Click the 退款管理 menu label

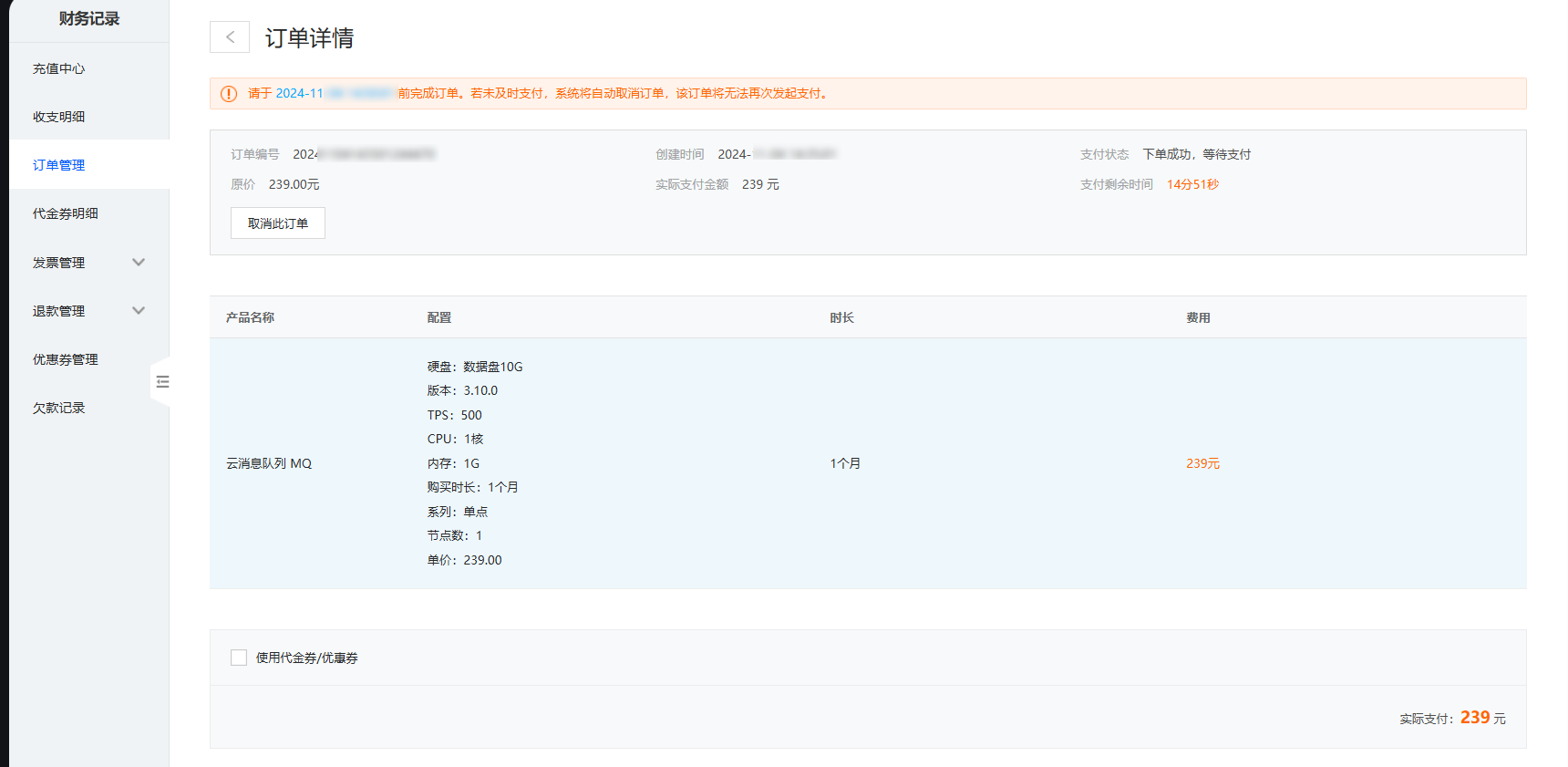[x=59, y=311]
